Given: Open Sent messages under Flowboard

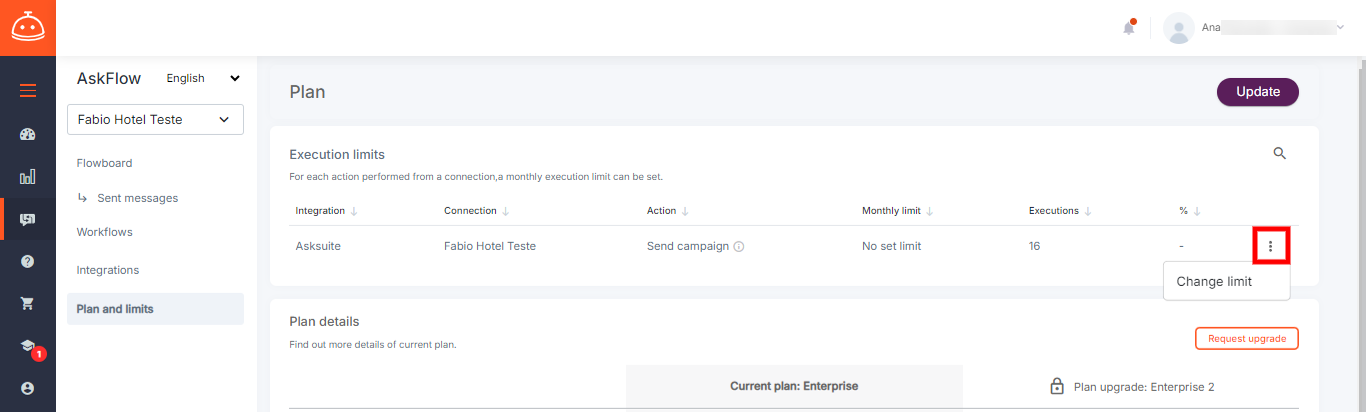Looking at the screenshot, I should pos(138,198).
